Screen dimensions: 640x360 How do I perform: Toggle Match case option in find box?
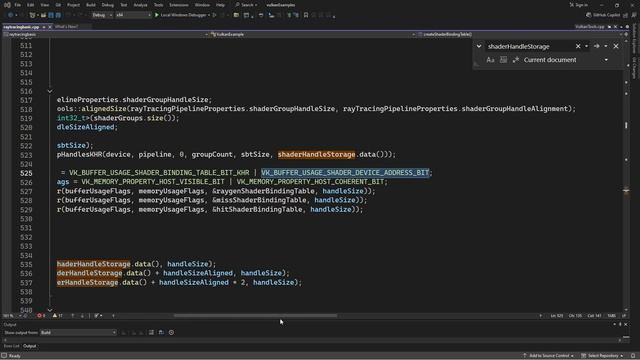490,60
